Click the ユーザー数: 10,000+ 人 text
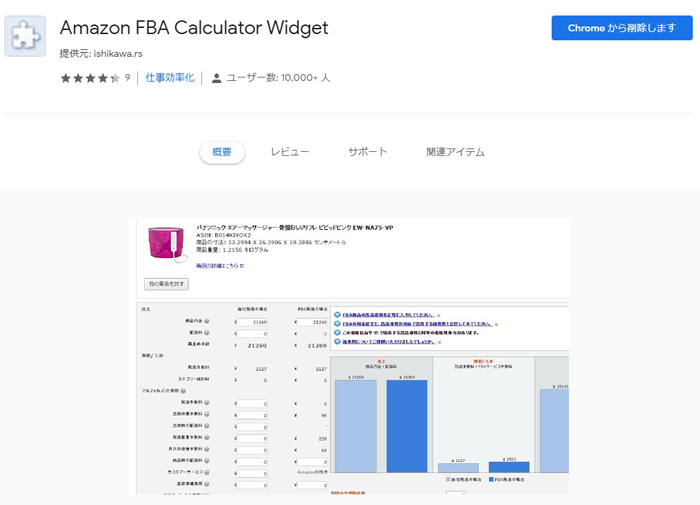Screen dimensions: 700x505 coord(278,78)
